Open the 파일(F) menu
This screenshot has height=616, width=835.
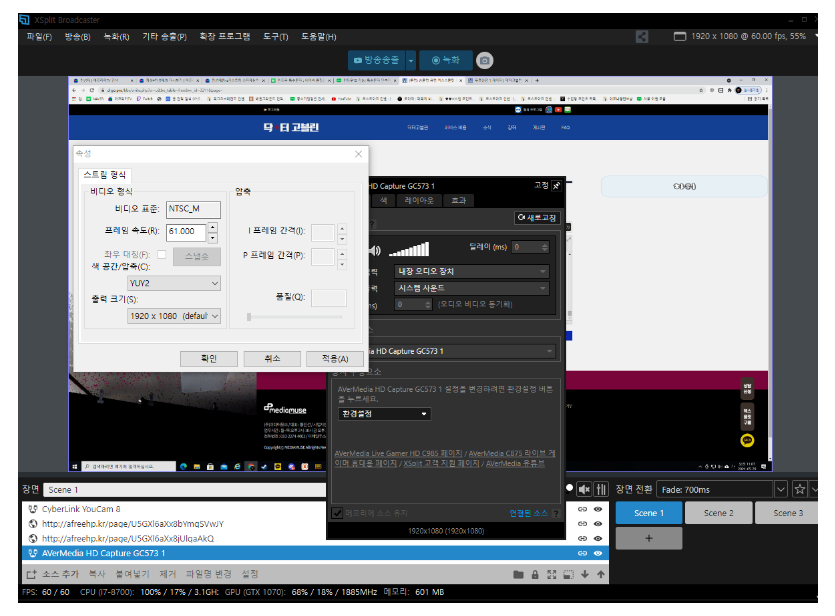click(x=39, y=37)
